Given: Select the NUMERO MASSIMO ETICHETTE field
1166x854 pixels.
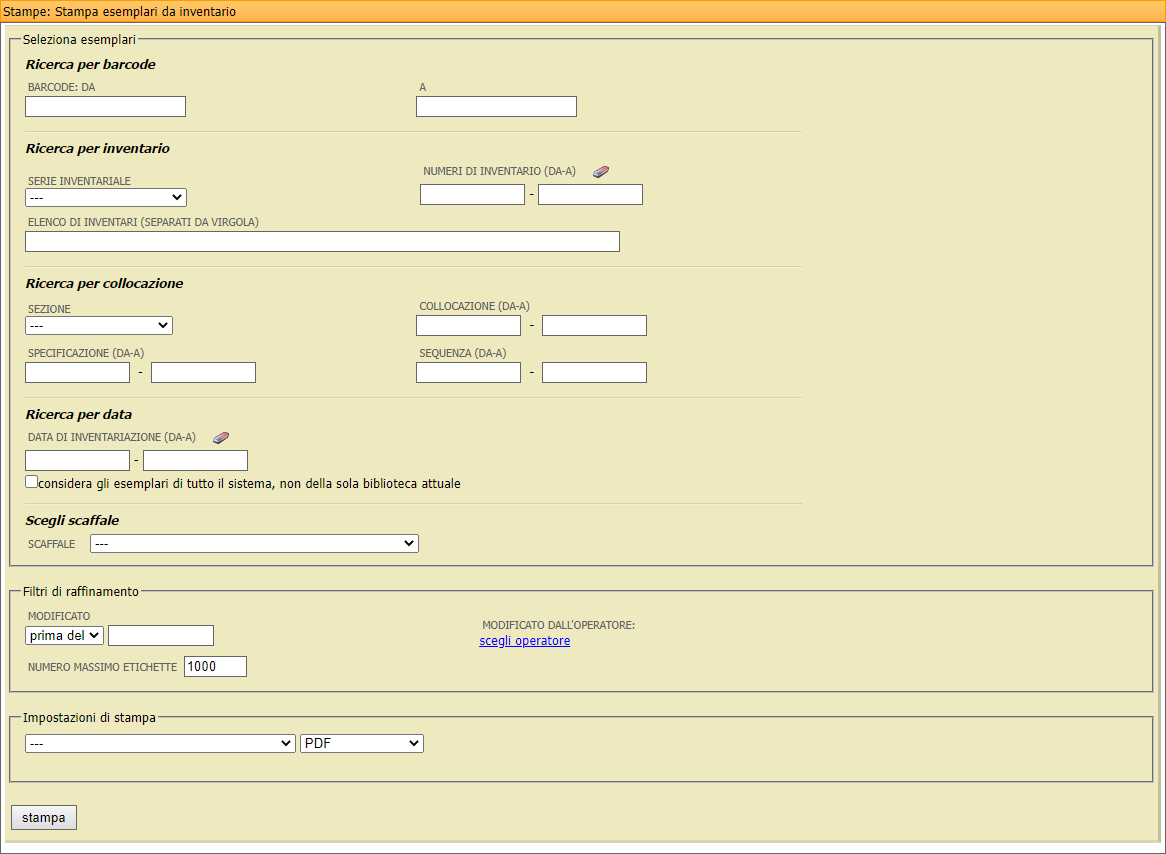Looking at the screenshot, I should 215,666.
